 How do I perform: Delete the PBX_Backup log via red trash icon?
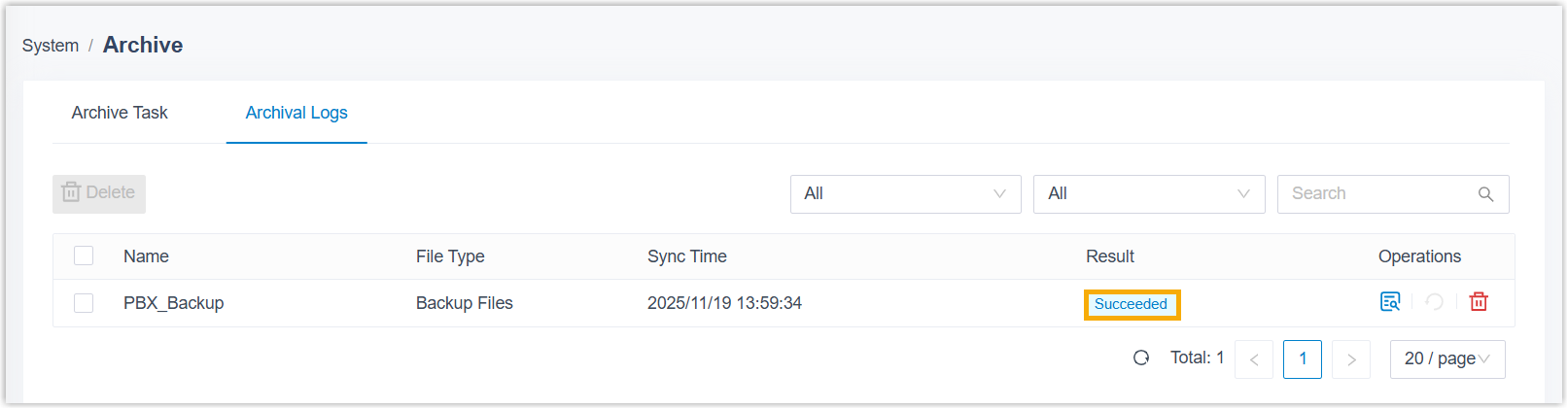[x=1479, y=302]
